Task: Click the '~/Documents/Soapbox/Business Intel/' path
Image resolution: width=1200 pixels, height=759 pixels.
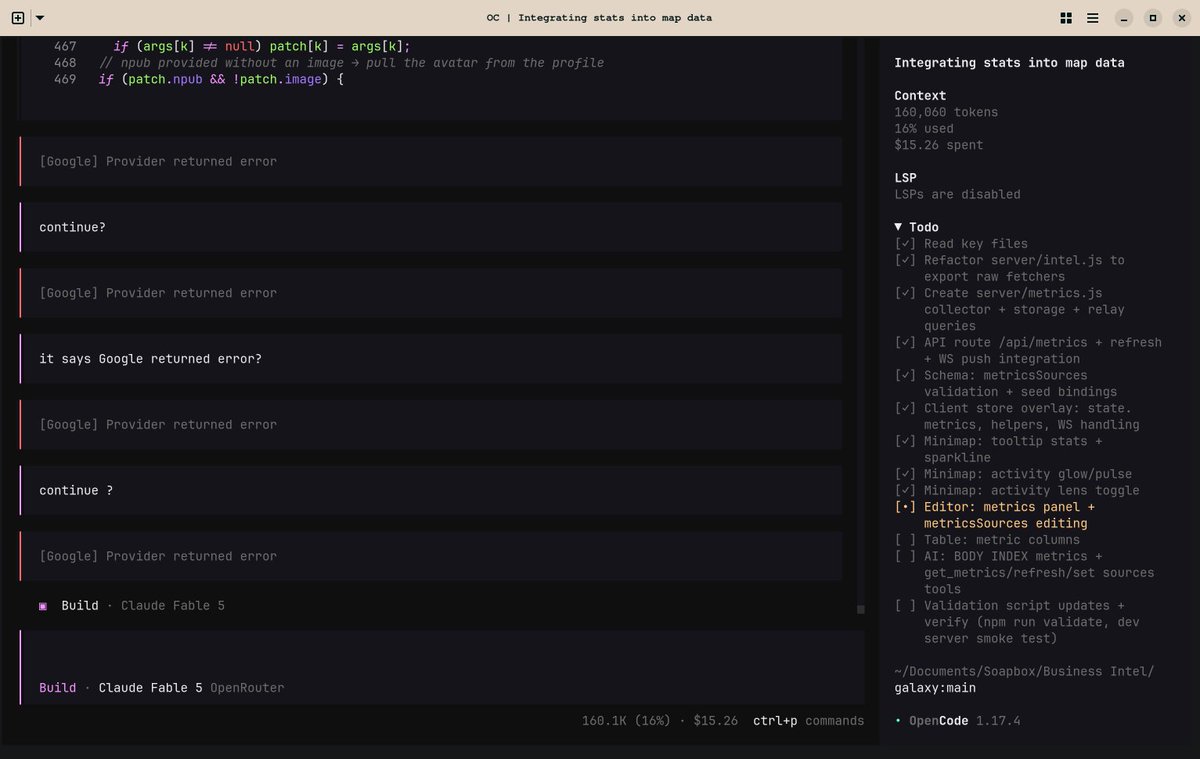Action: click(1024, 671)
